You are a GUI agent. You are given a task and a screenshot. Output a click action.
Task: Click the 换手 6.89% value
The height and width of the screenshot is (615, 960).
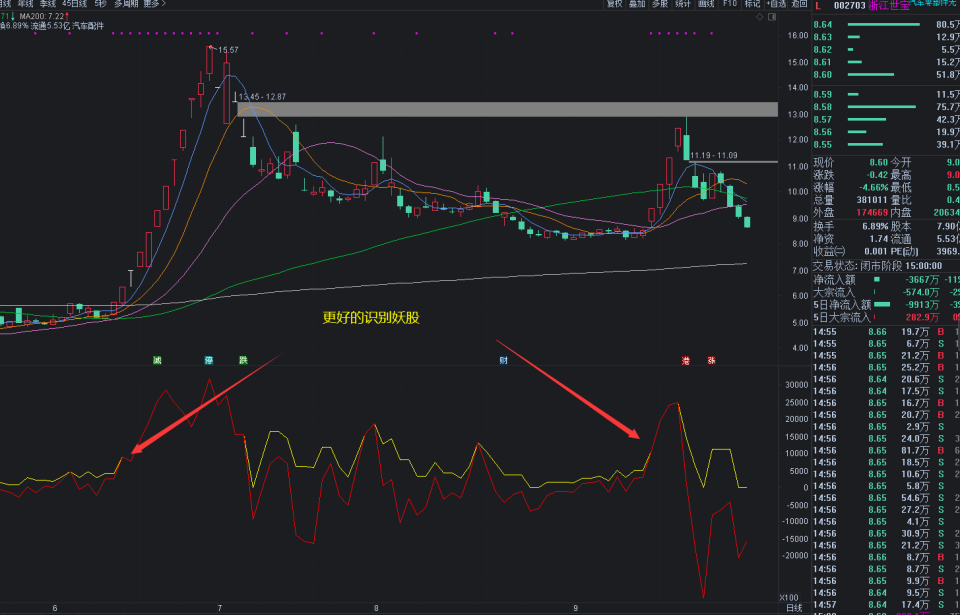click(874, 226)
